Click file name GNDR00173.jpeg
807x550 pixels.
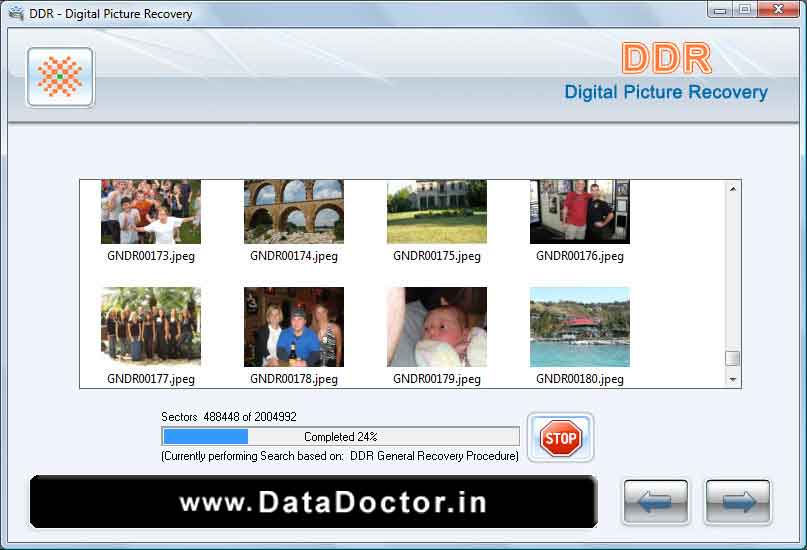[x=151, y=256]
